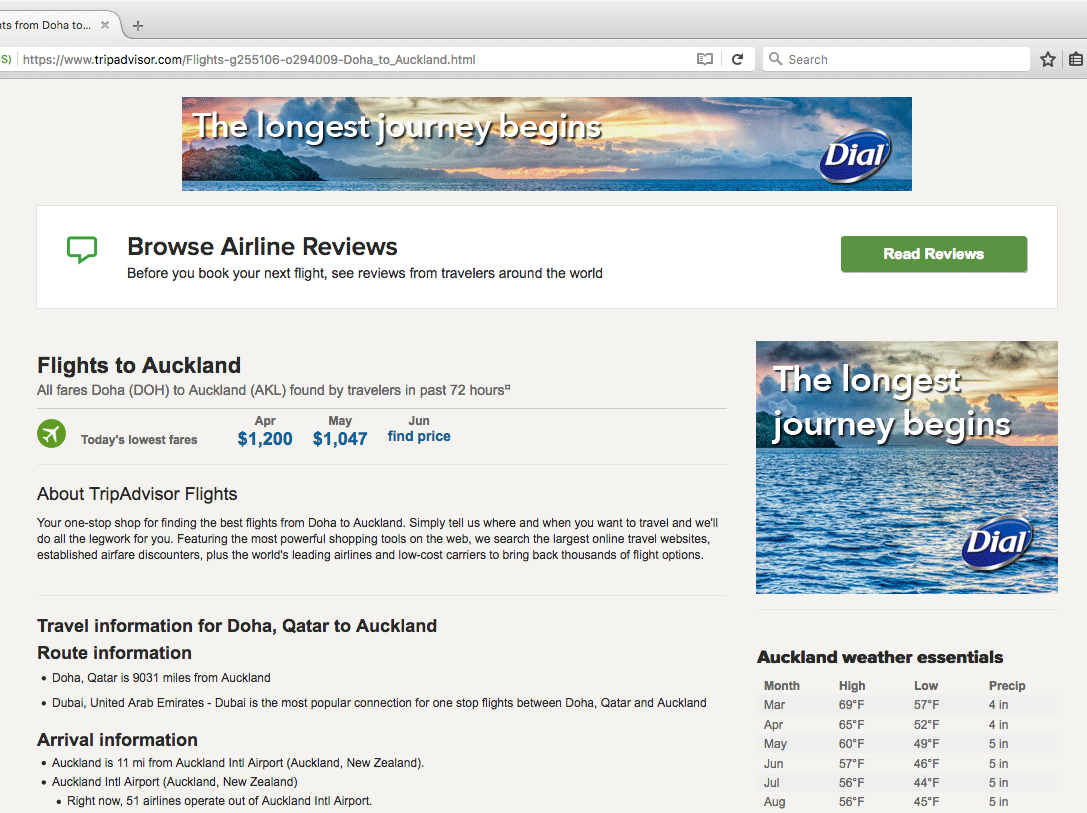The height and width of the screenshot is (813, 1087).
Task: Click the '9031 miles from Auckland' bullet
Action: (x=161, y=678)
